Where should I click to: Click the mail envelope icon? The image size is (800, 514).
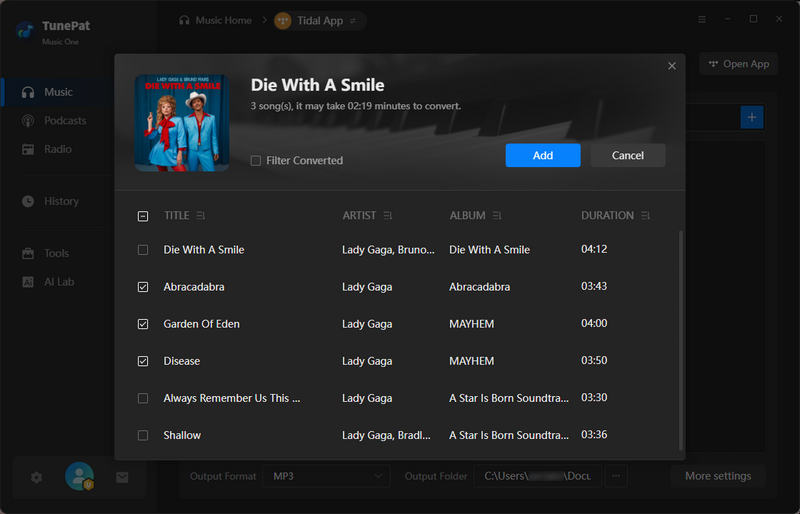[122, 477]
